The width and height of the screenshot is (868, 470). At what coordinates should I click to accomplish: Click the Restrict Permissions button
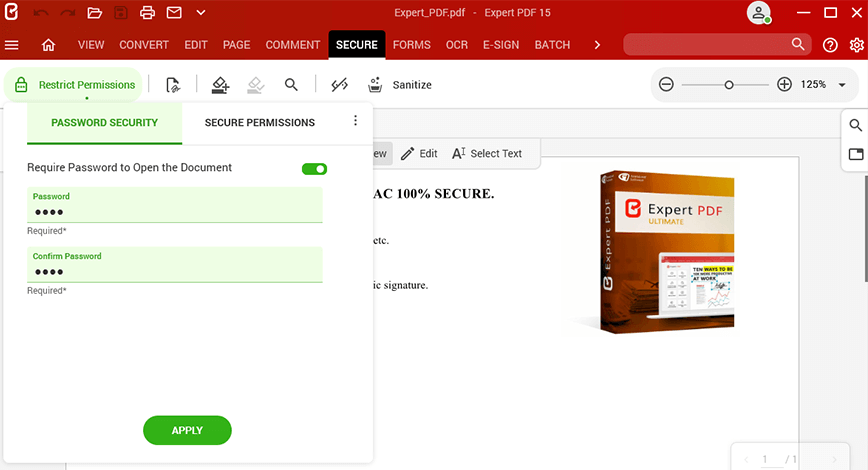click(x=74, y=85)
